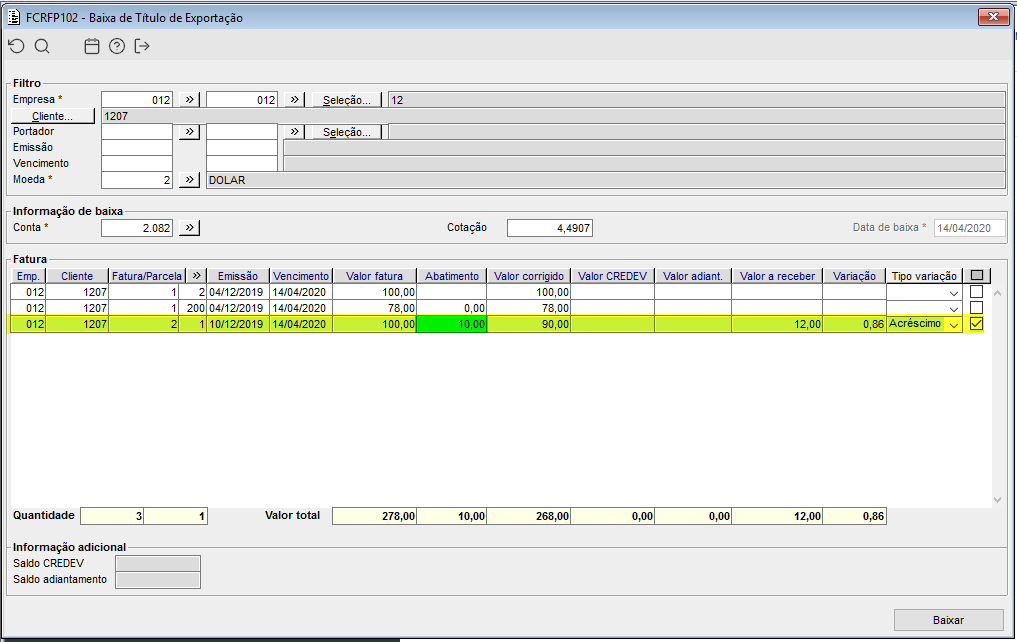Click the Valor fatura column header
The image size is (1017, 642).
[374, 276]
